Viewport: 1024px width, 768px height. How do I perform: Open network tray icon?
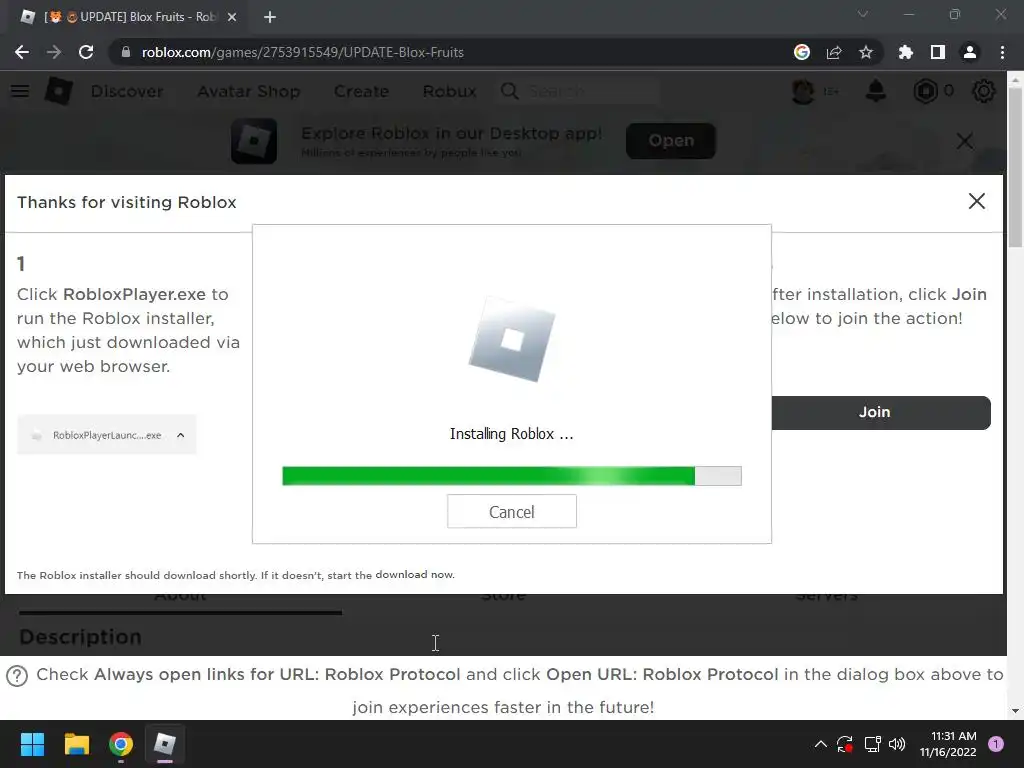tap(872, 744)
